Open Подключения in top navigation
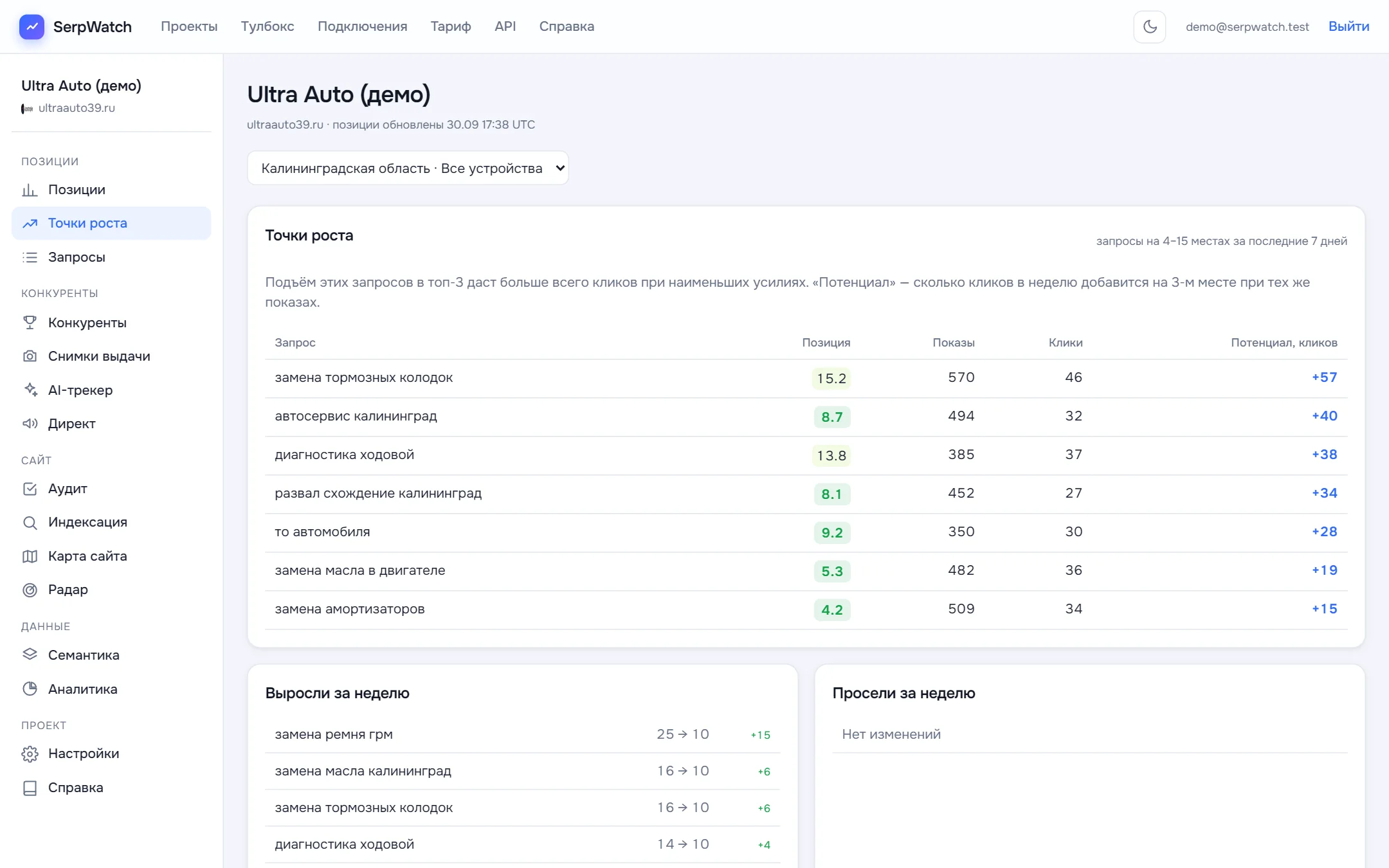The image size is (1389, 868). pos(362,26)
